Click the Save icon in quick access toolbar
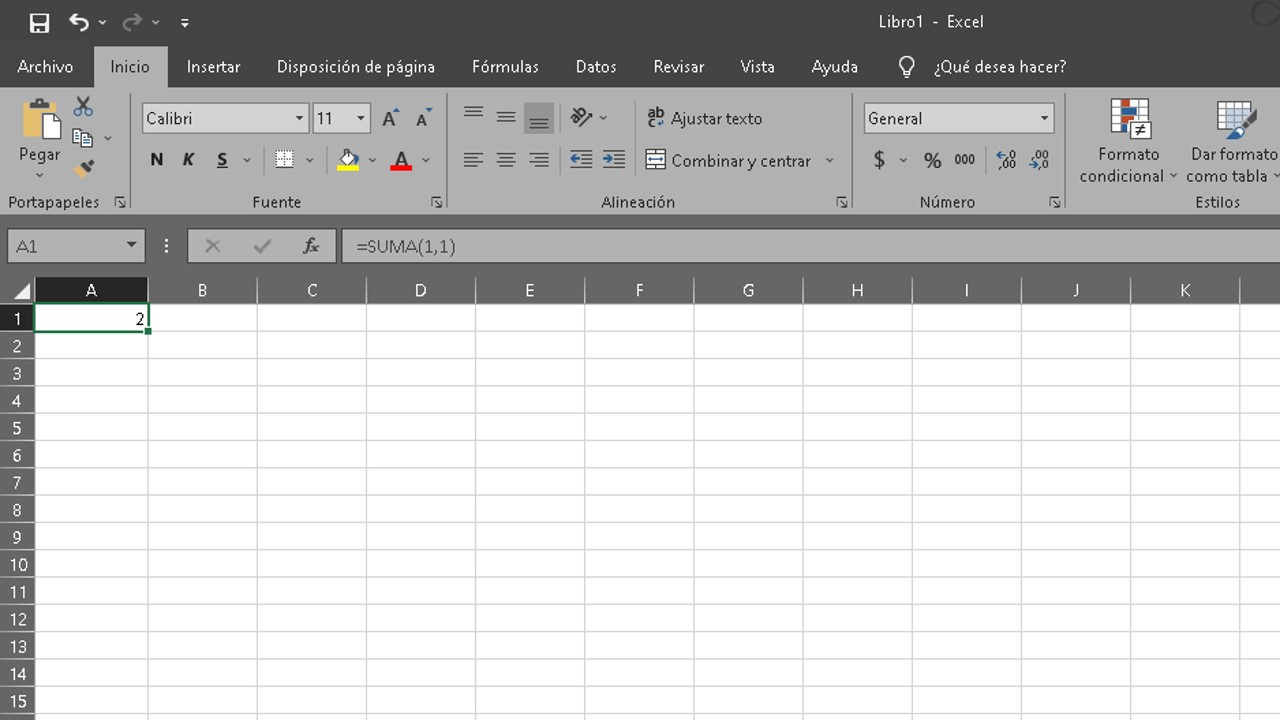The image size is (1280, 720). 39,22
